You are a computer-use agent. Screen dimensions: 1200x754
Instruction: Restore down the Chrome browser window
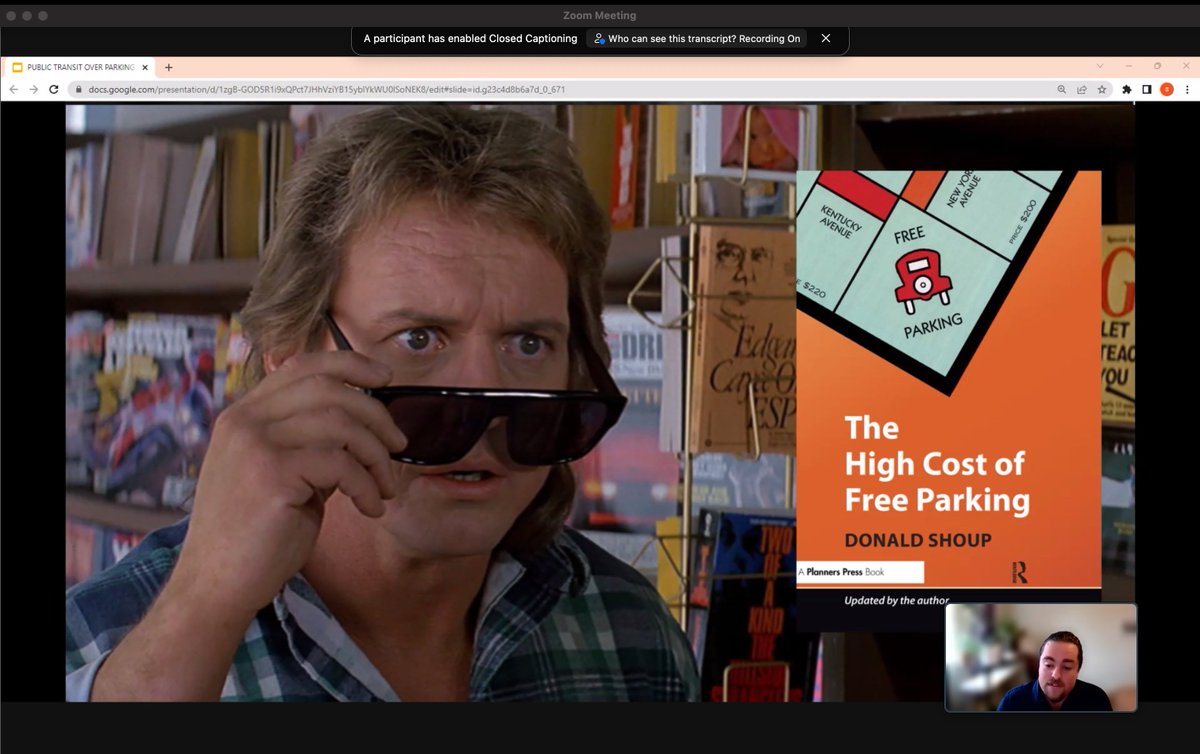[x=1157, y=66]
